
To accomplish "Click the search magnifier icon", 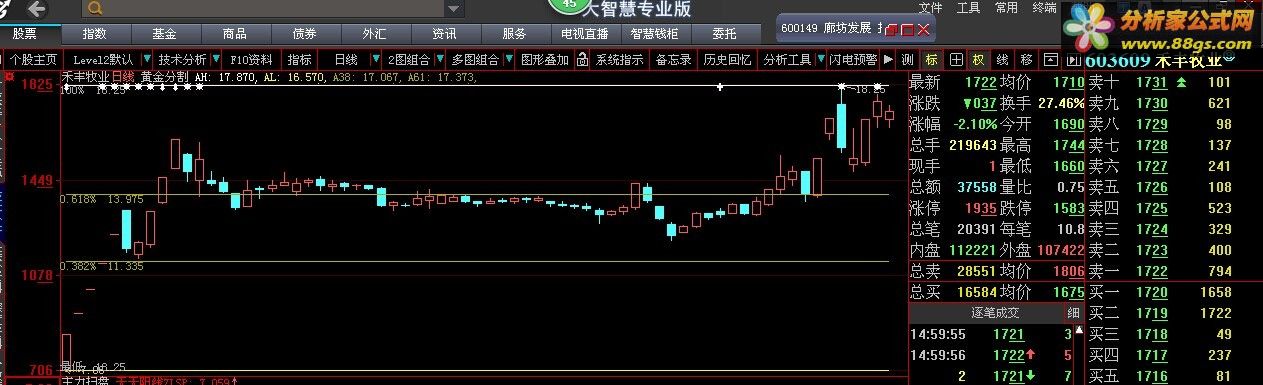I will pos(94,9).
